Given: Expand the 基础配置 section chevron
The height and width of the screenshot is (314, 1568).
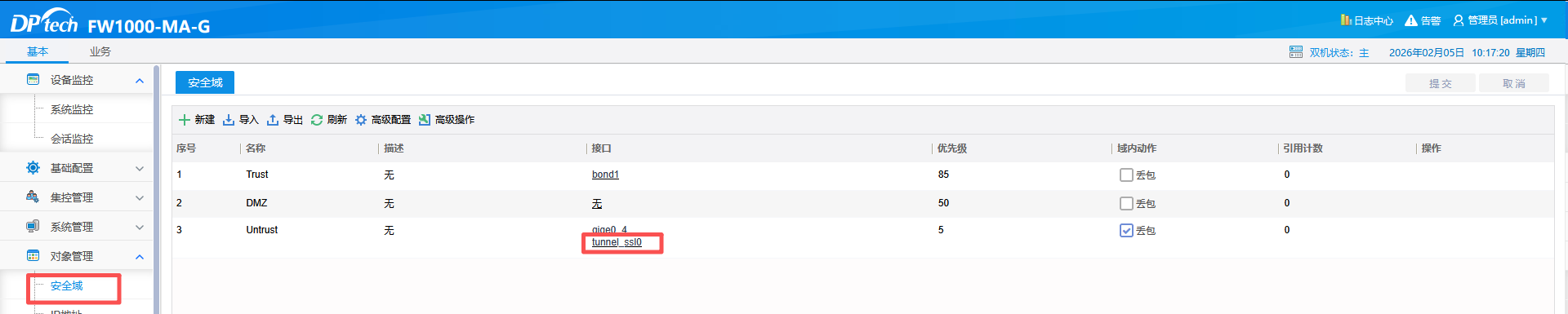Looking at the screenshot, I should (140, 169).
